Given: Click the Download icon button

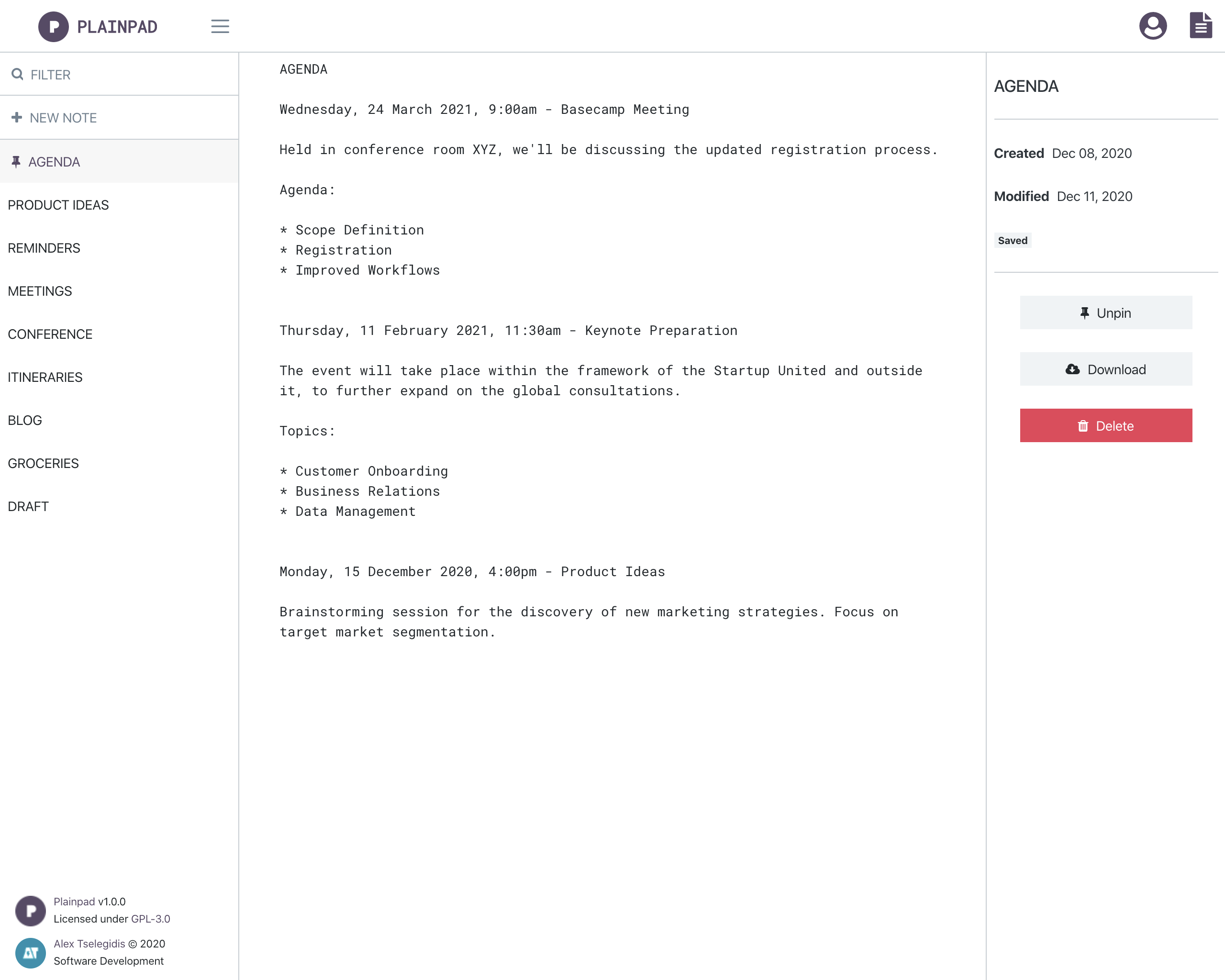Looking at the screenshot, I should click(1073, 369).
